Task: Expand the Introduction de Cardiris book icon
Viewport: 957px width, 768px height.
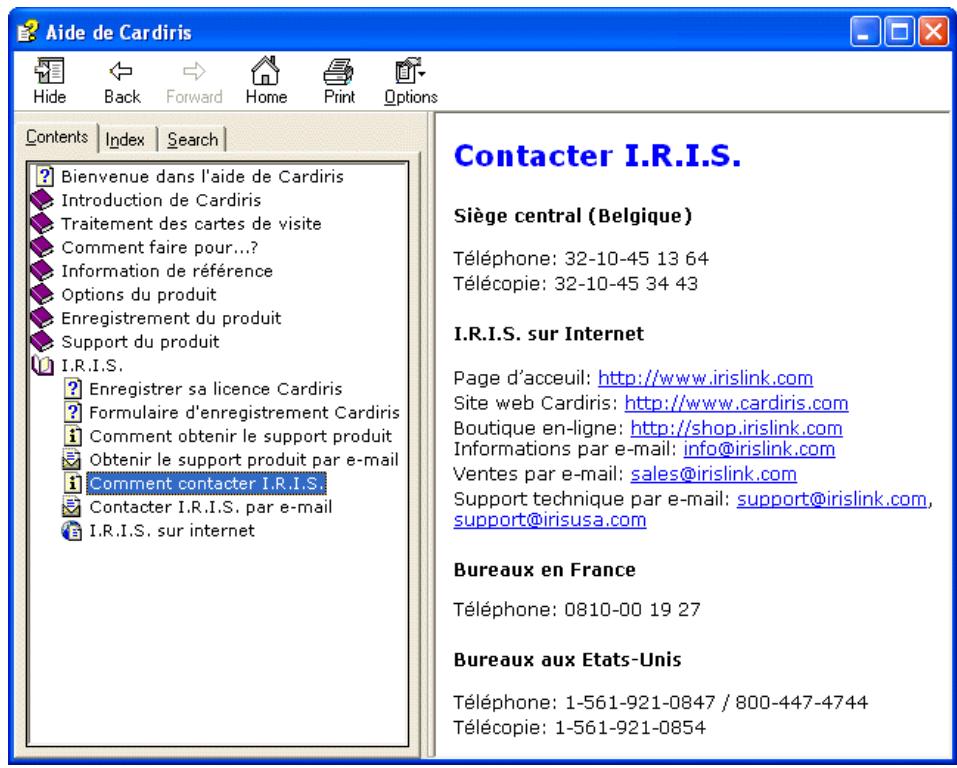Action: click(42, 200)
